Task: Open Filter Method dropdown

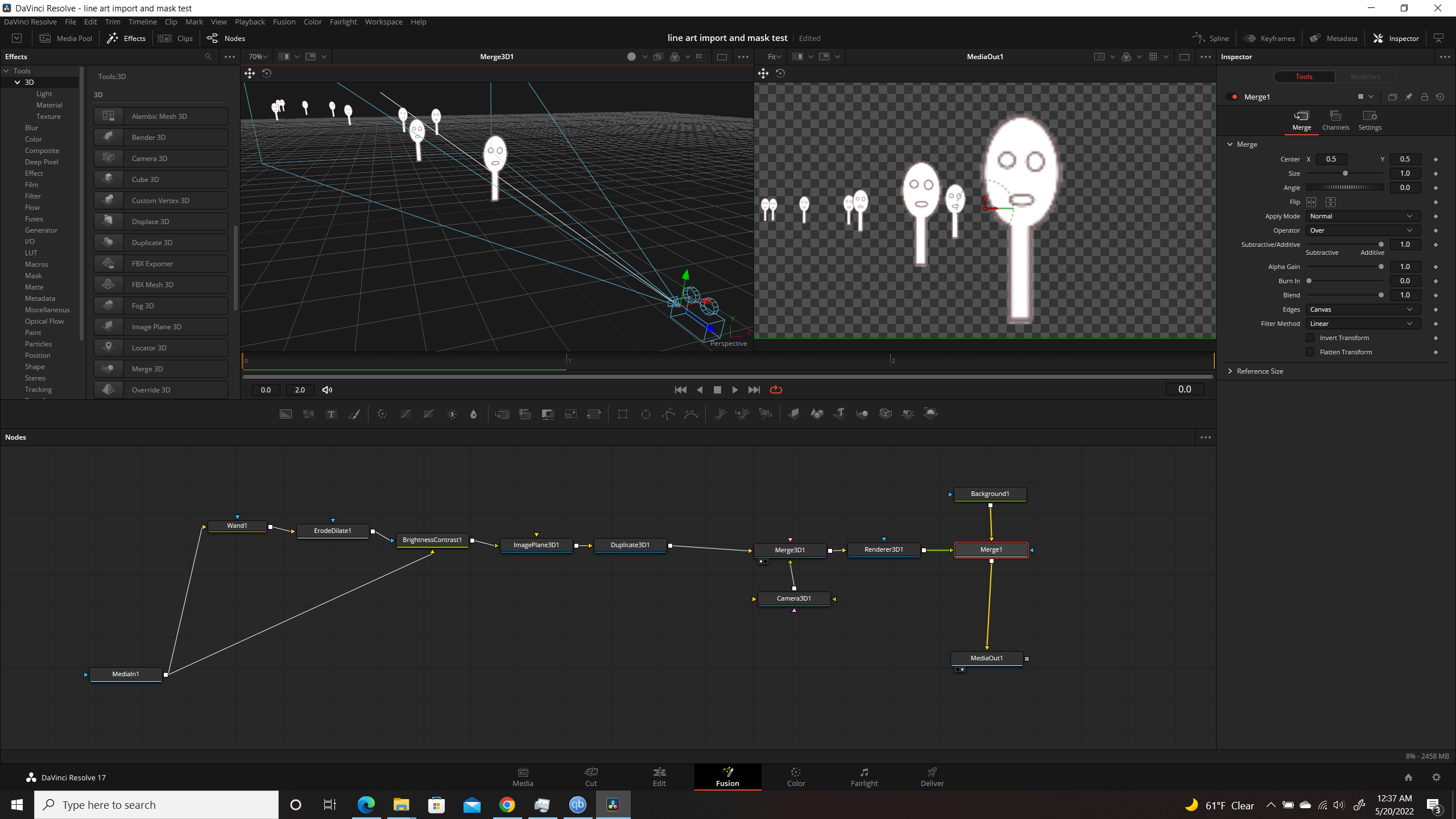Action: 1363,324
